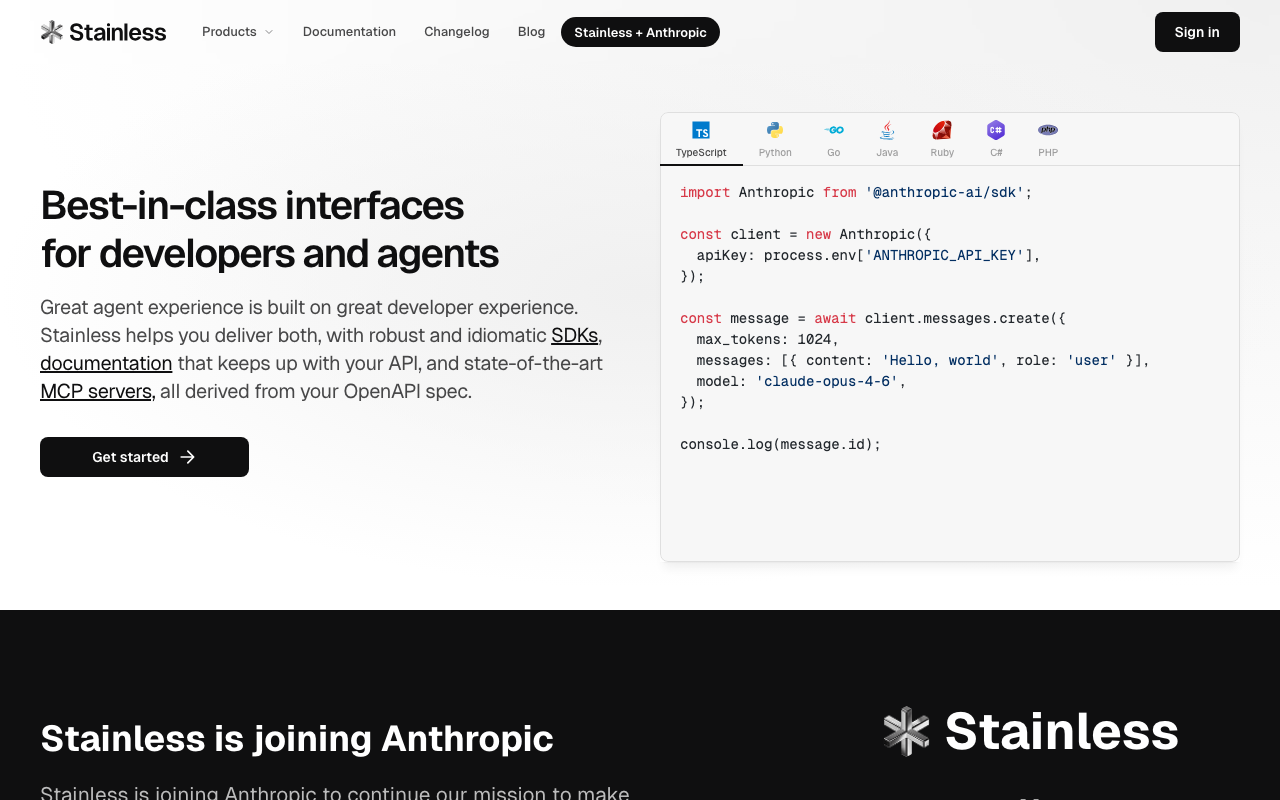Follow the SDKs link in hero text

pyautogui.click(x=575, y=335)
